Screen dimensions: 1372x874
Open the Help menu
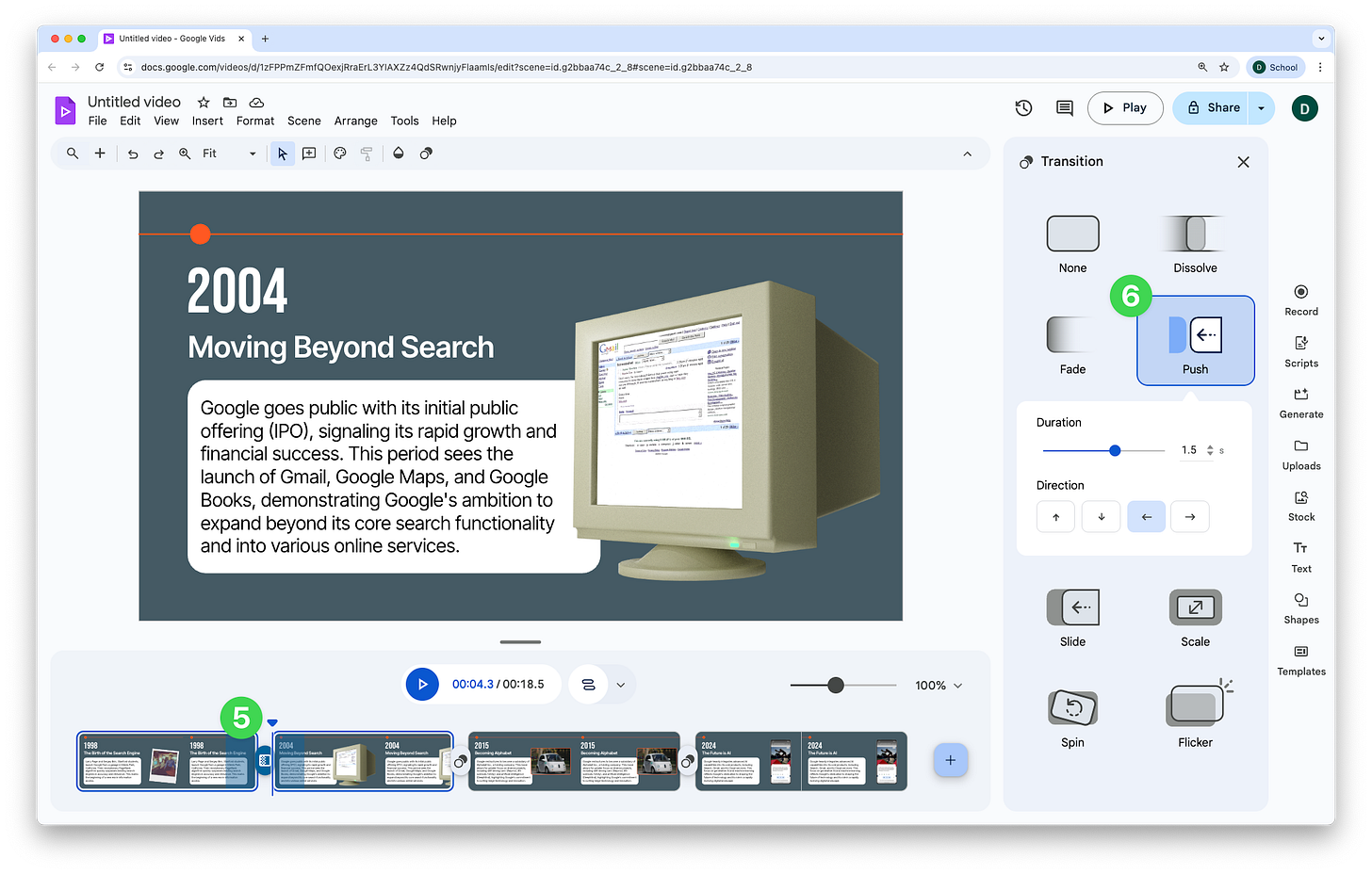click(444, 121)
